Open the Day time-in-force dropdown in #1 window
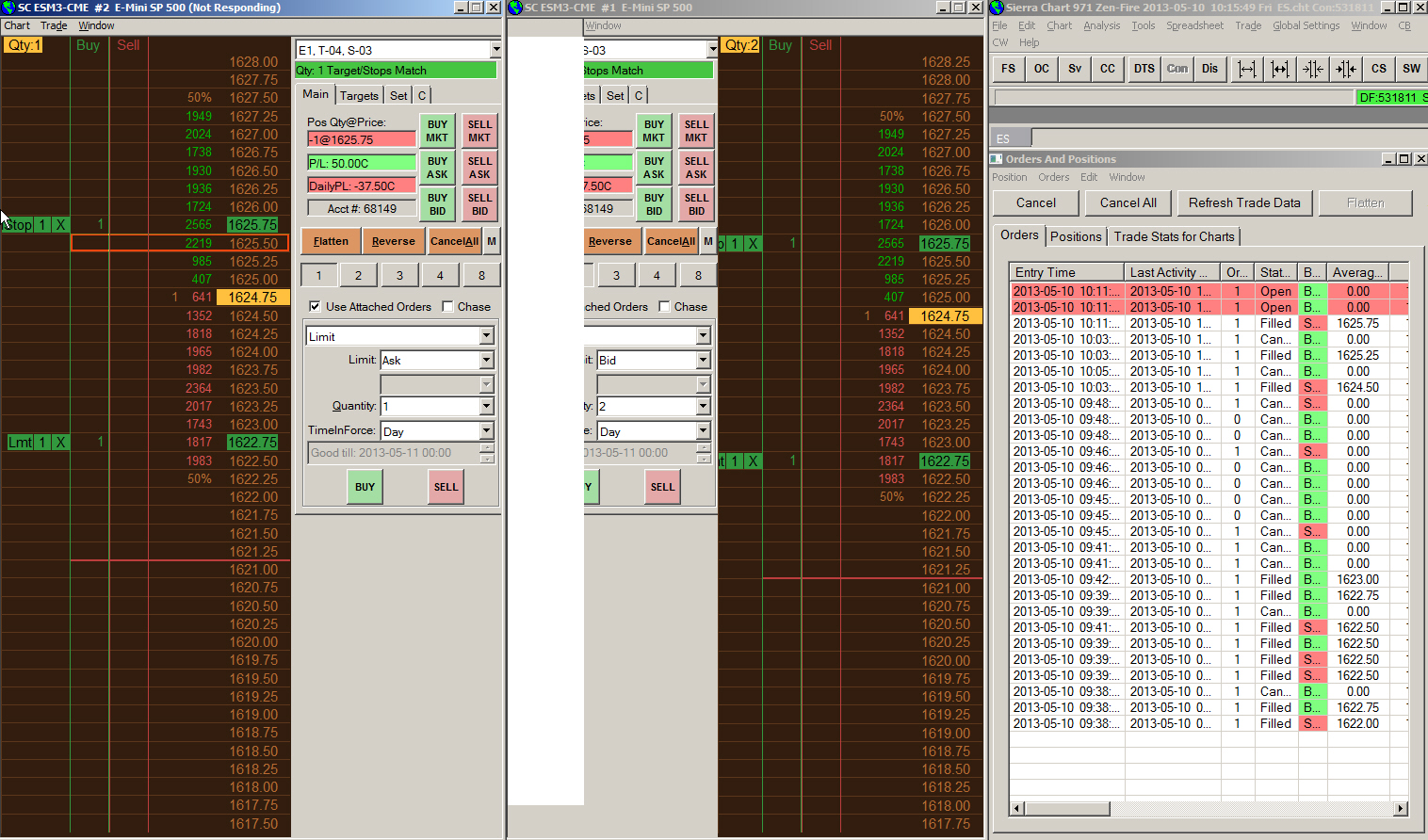Viewport: 1428px width, 840px height. tap(704, 431)
